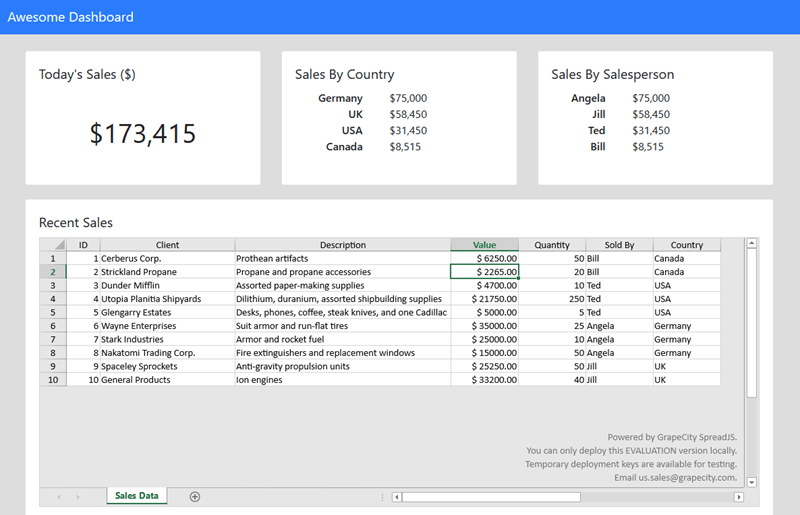Select row header 1
The height and width of the screenshot is (515, 800).
[53, 258]
